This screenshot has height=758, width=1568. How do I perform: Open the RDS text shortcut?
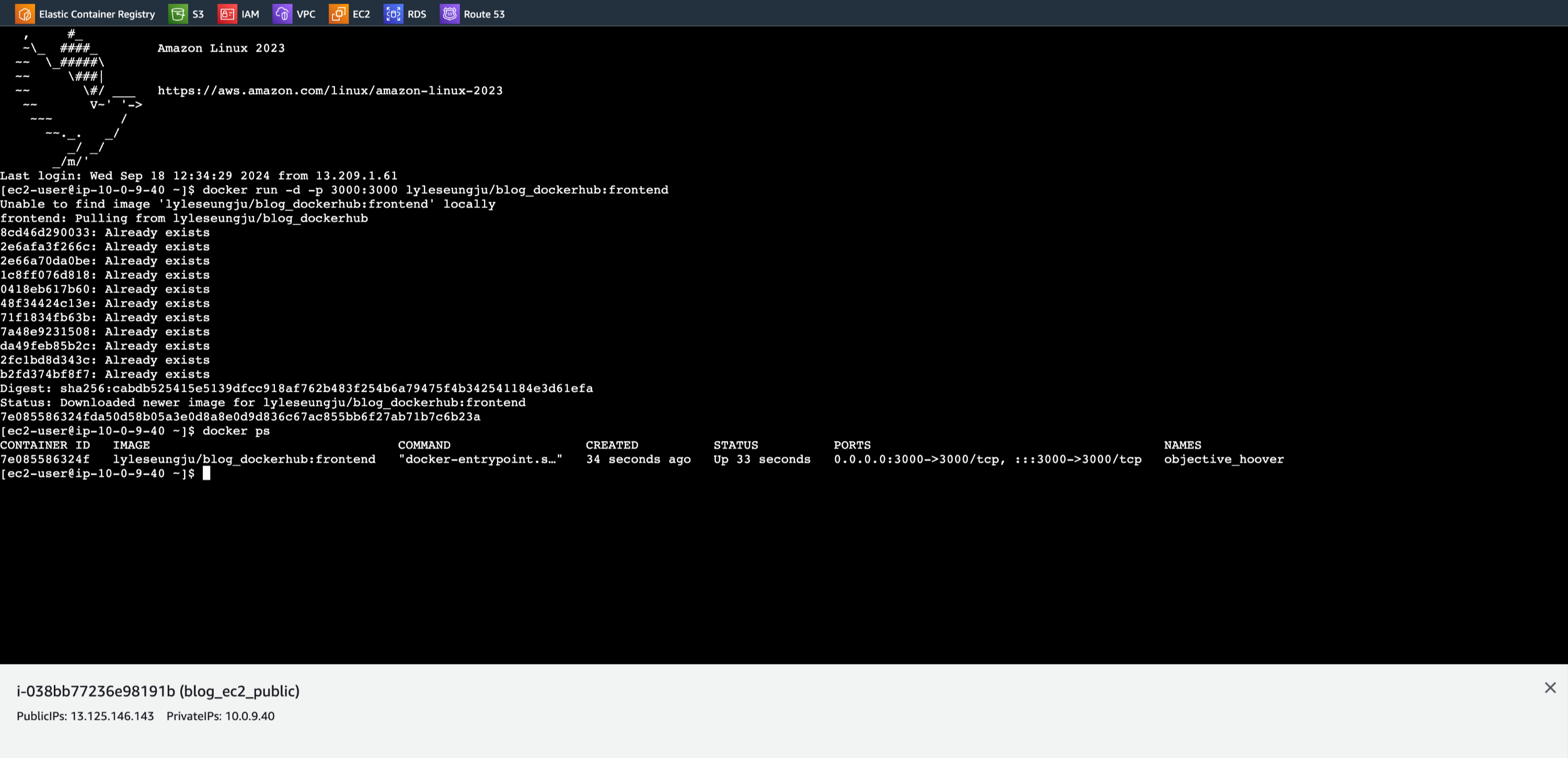pos(417,14)
